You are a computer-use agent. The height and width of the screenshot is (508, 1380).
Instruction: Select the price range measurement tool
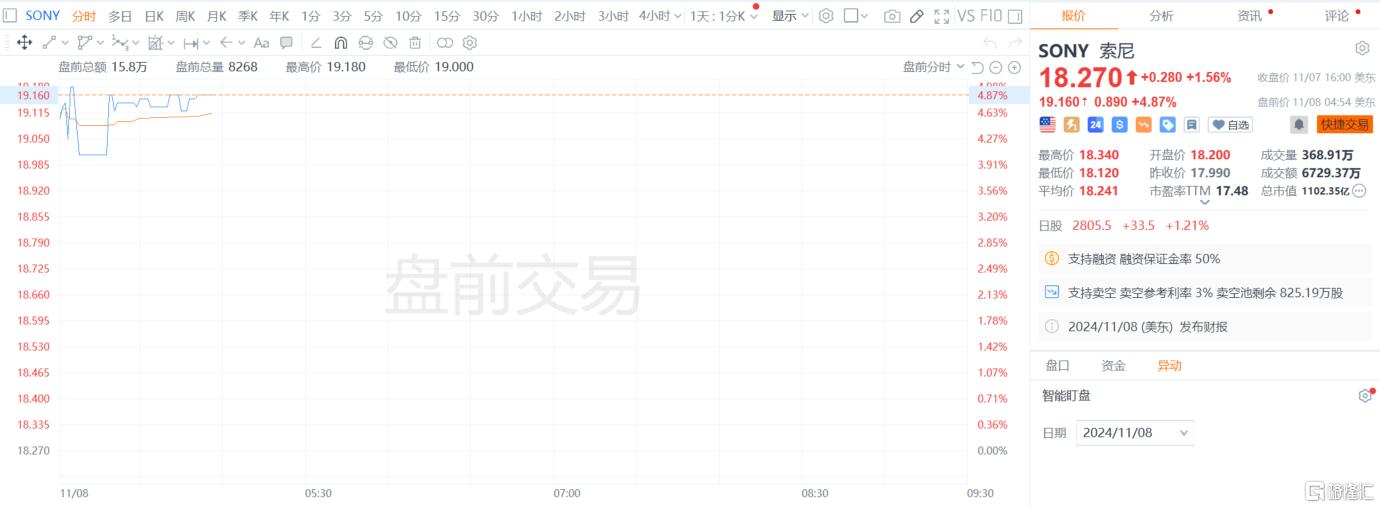coord(190,43)
